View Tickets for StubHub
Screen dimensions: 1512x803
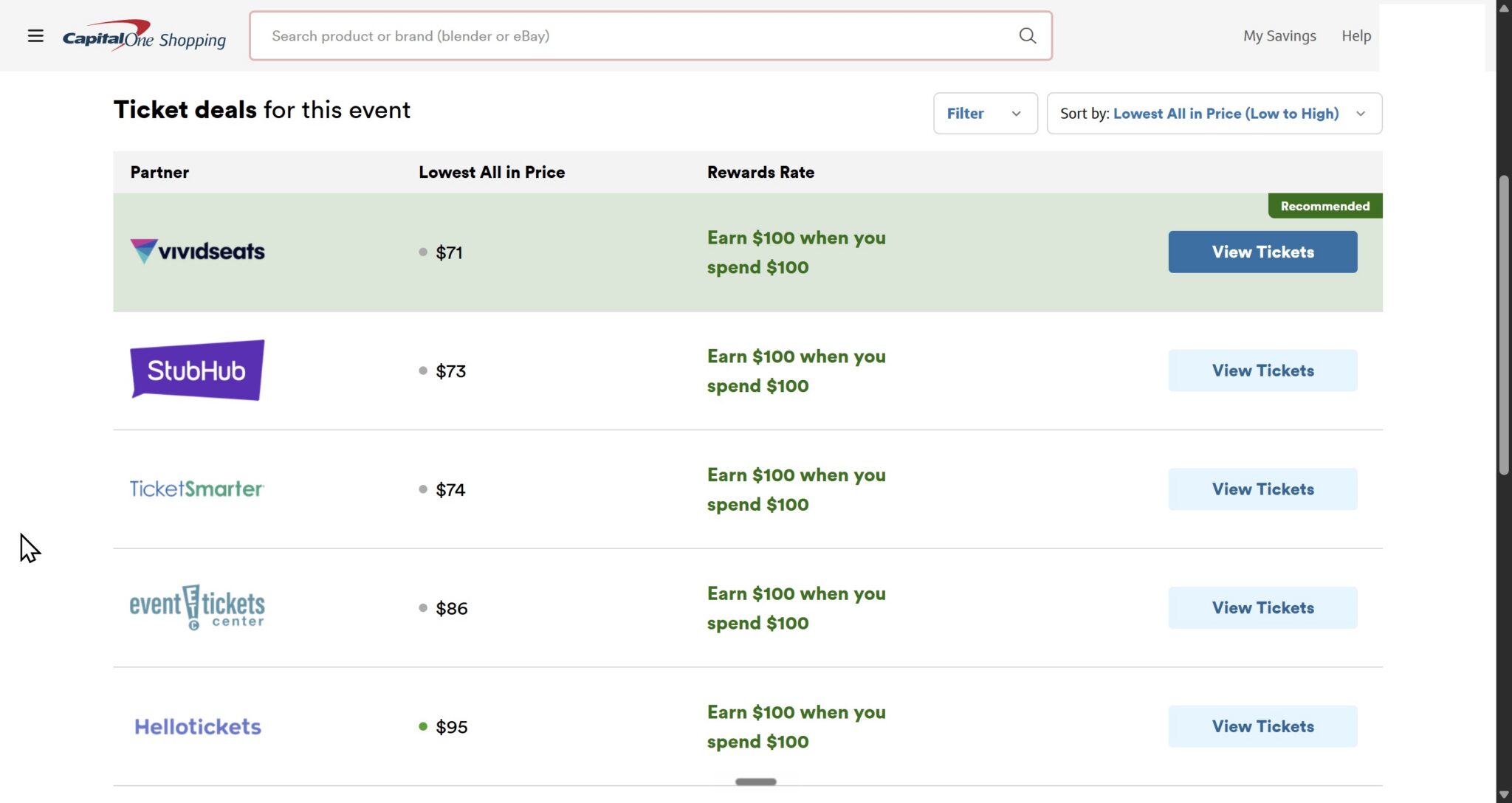pos(1262,371)
